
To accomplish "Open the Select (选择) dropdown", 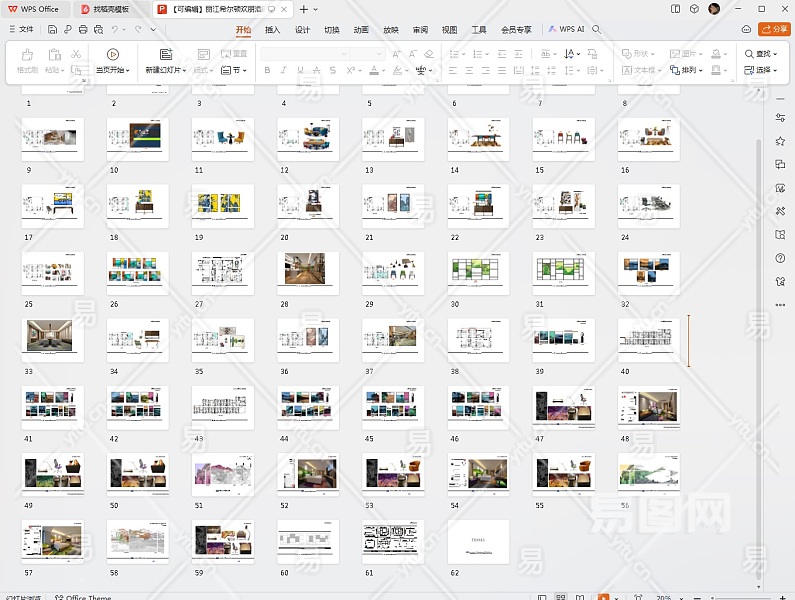I will (x=760, y=71).
